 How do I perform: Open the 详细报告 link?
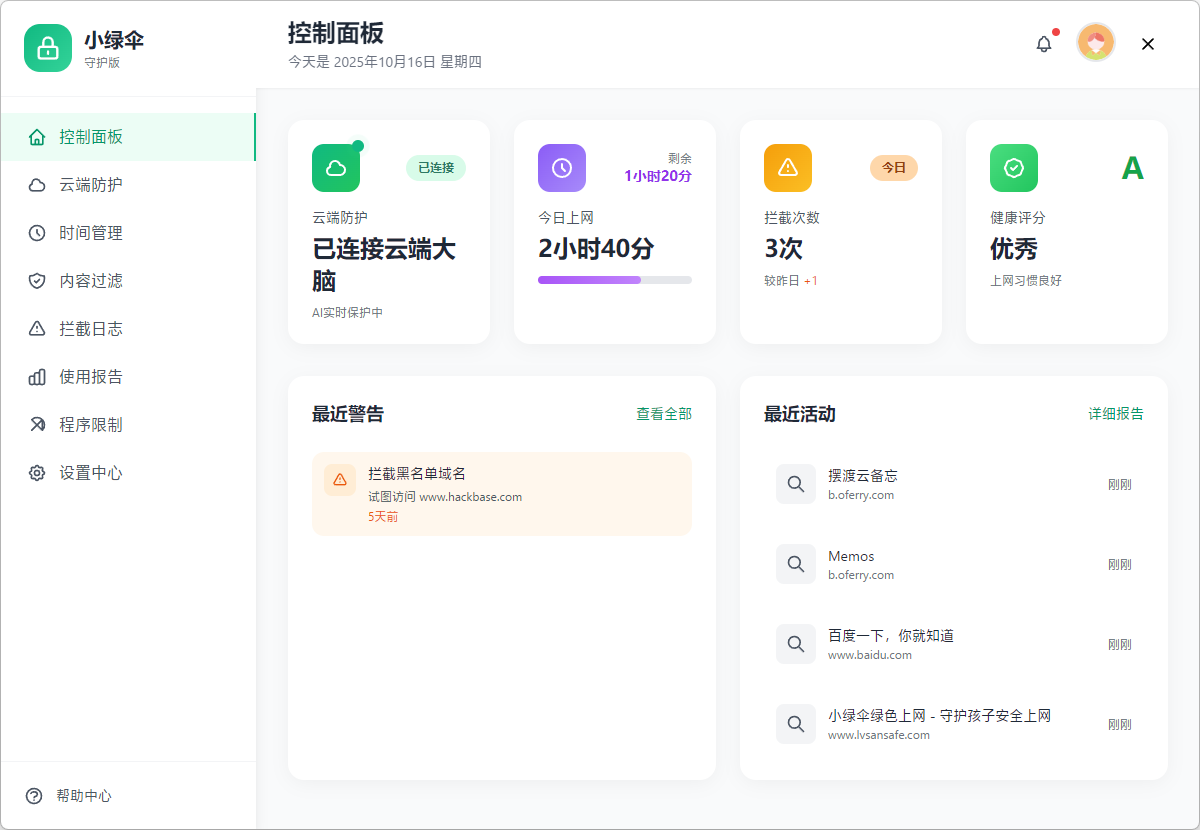(1116, 414)
